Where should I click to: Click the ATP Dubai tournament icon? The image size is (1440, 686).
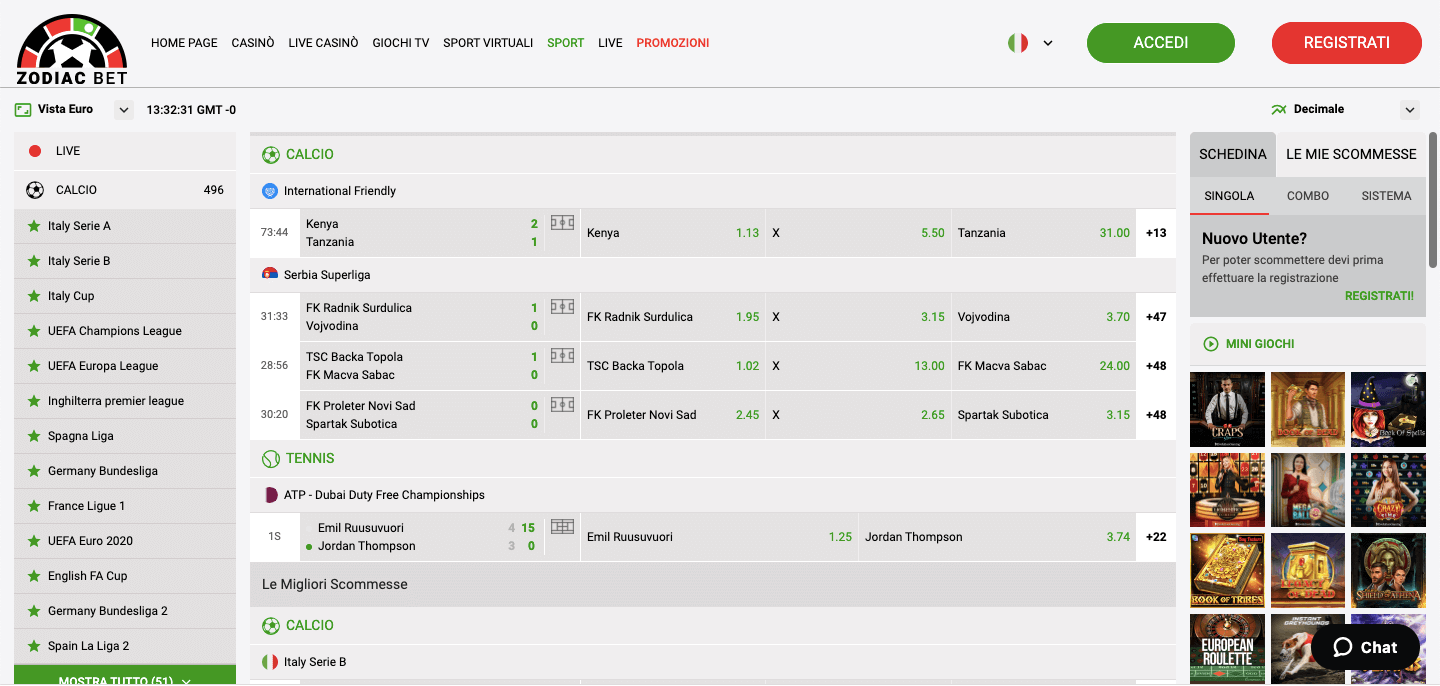click(269, 494)
